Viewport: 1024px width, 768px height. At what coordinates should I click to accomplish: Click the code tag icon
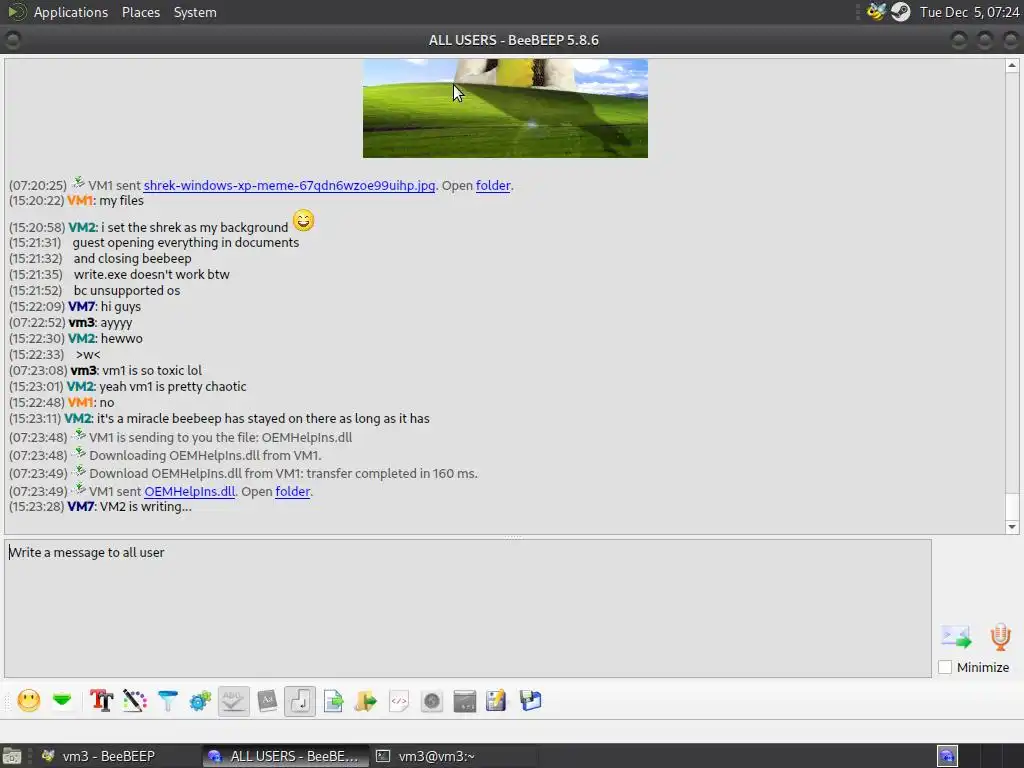click(x=399, y=701)
